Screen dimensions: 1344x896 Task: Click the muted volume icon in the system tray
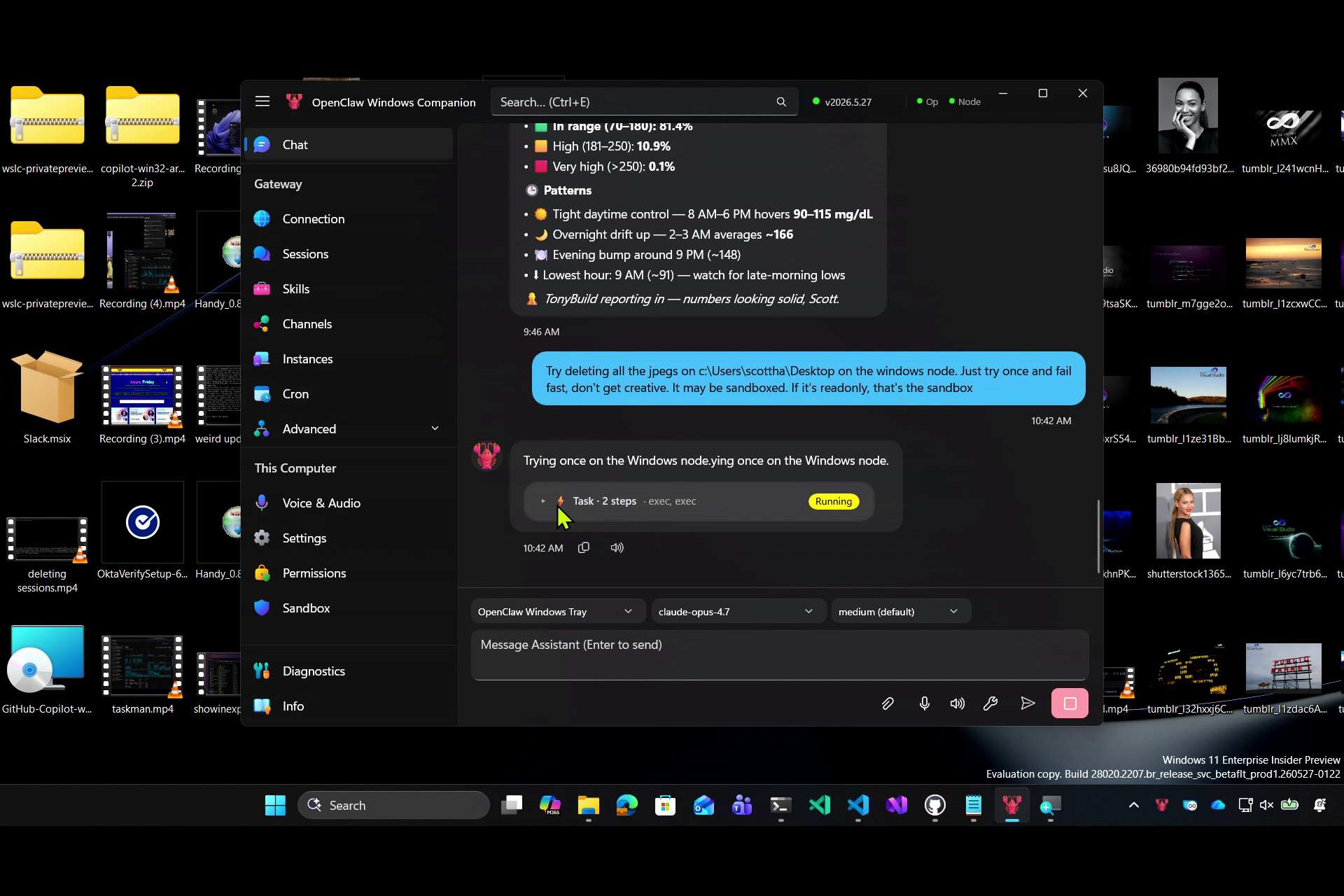tap(1266, 805)
